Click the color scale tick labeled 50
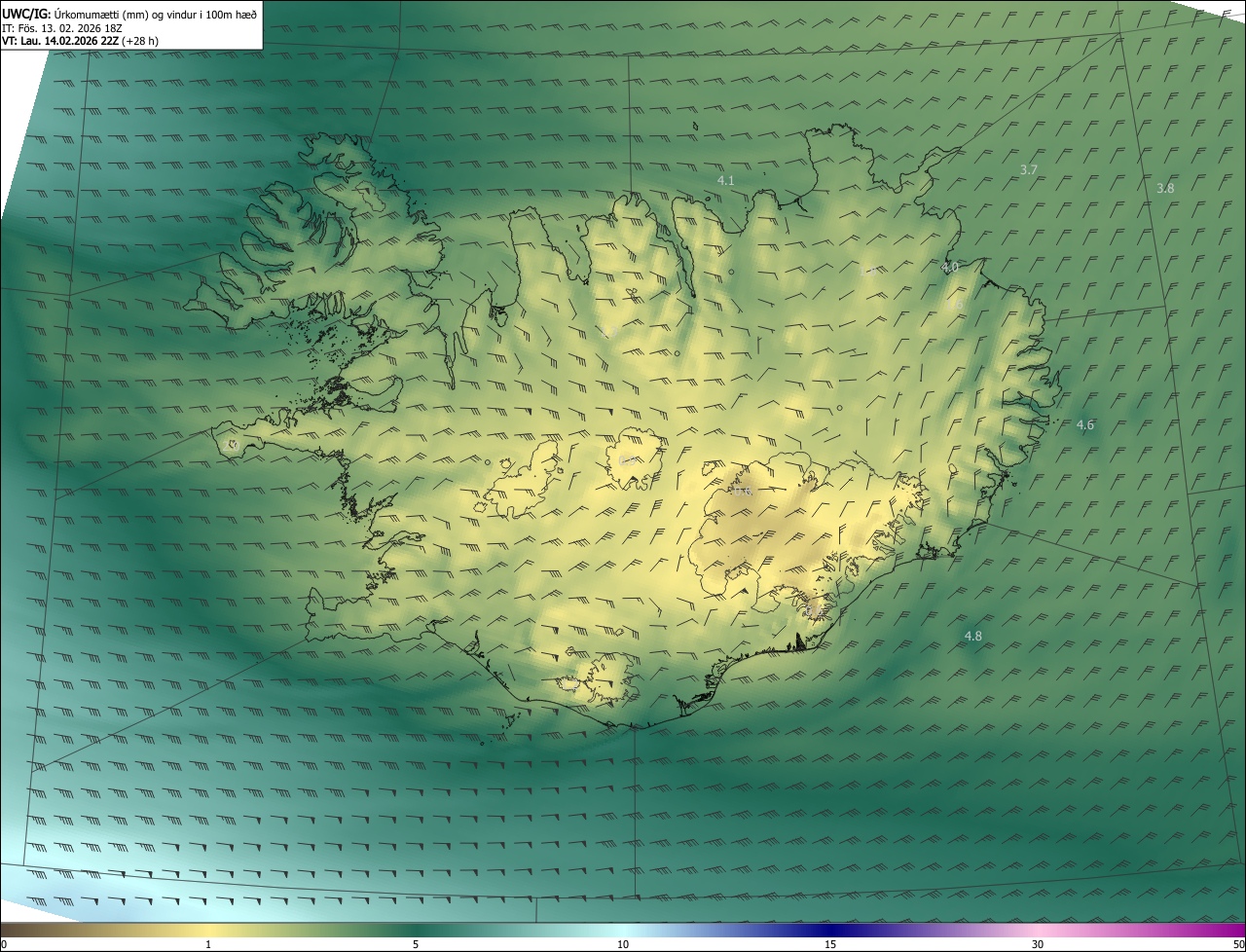The image size is (1246, 952). coord(1238,944)
